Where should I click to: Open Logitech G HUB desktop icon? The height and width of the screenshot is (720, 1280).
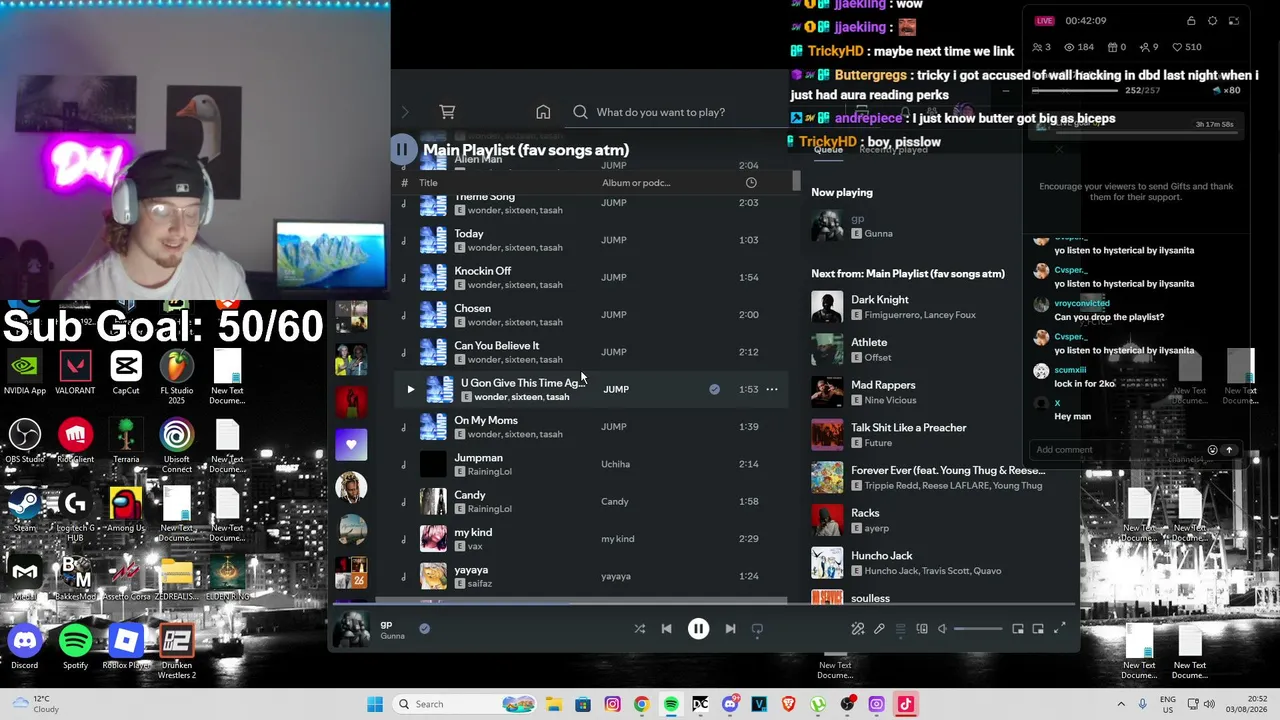click(75, 515)
